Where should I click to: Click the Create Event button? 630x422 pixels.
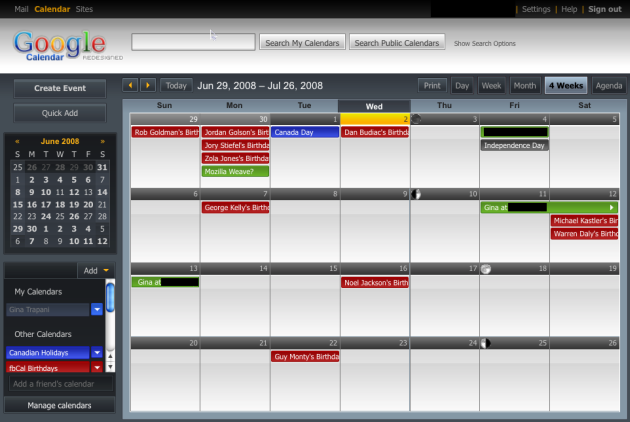point(60,88)
